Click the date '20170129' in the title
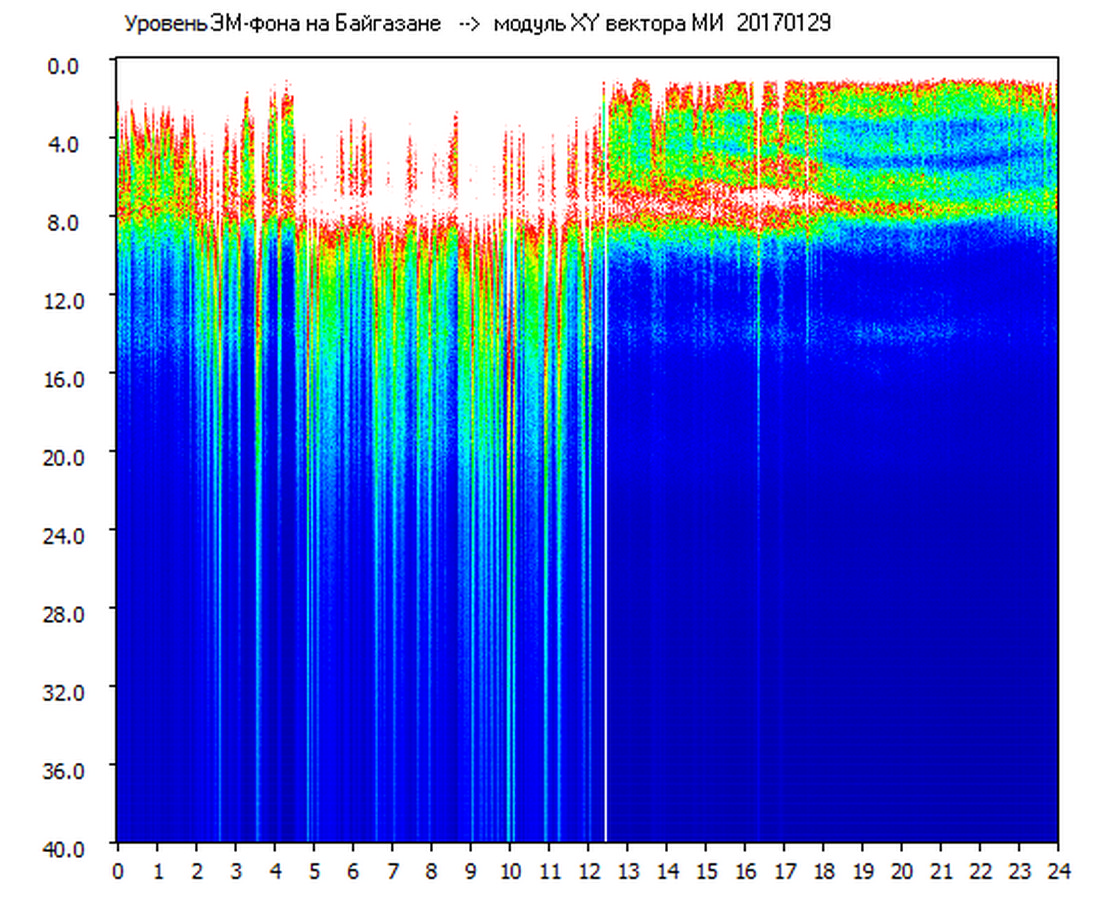Viewport: 1096px width, 900px height. [x=783, y=24]
